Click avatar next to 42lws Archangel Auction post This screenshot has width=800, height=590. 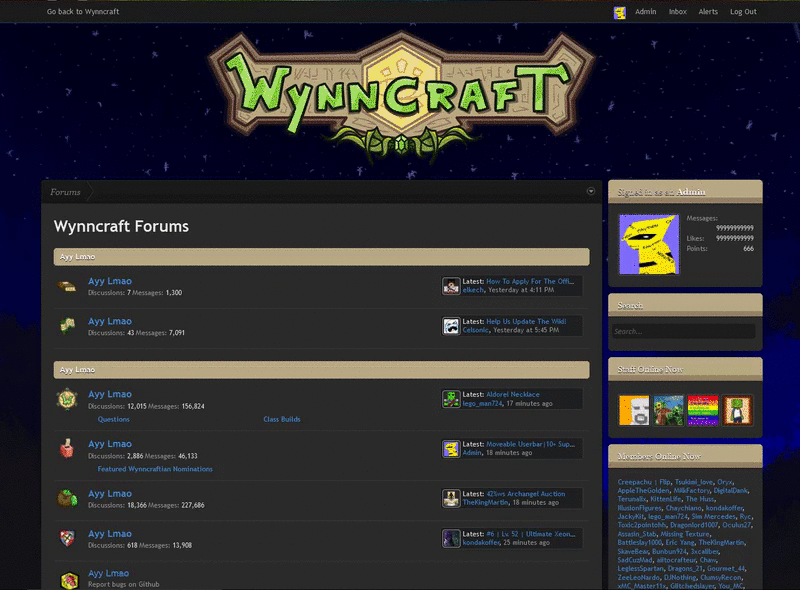pyautogui.click(x=451, y=498)
